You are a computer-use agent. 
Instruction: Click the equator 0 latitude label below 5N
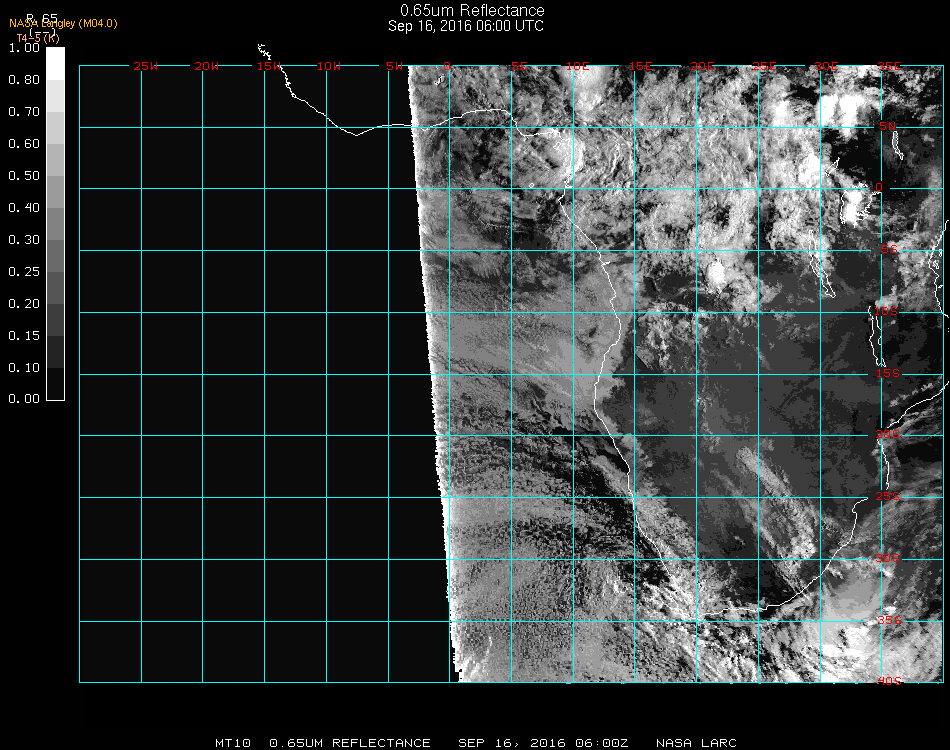(879, 188)
